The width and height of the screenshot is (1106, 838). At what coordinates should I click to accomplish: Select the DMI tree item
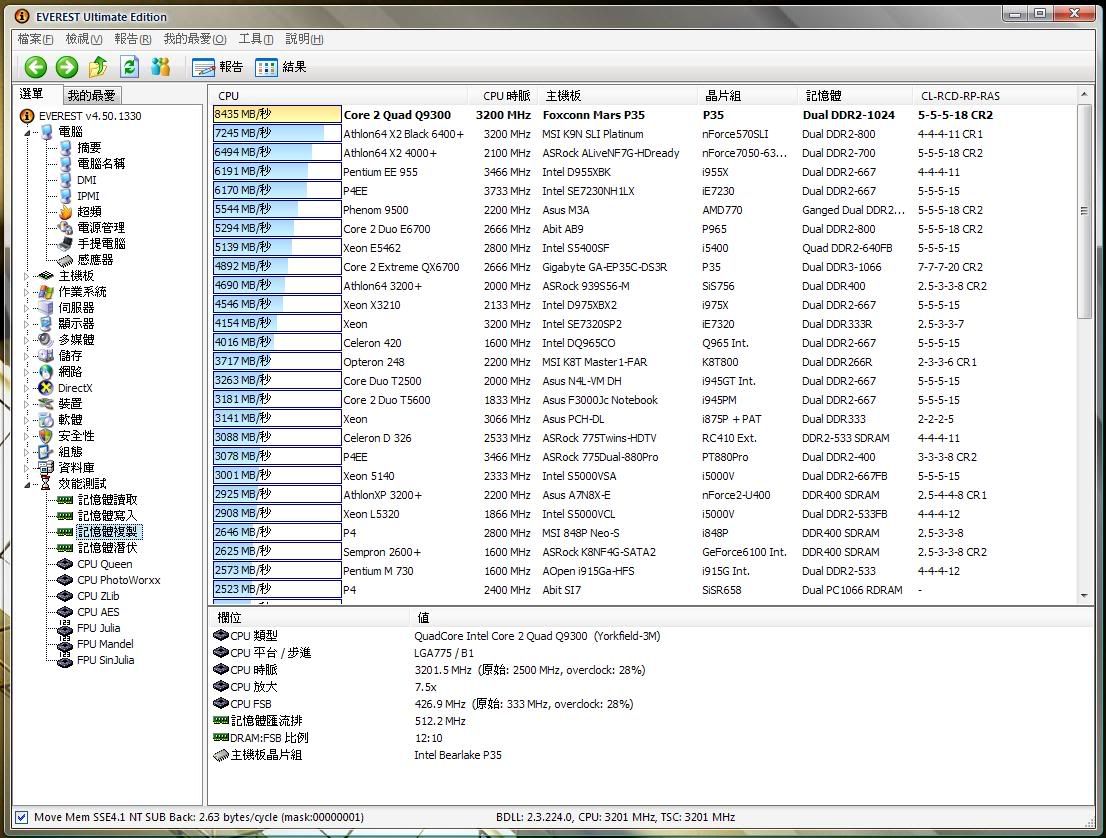coord(86,180)
